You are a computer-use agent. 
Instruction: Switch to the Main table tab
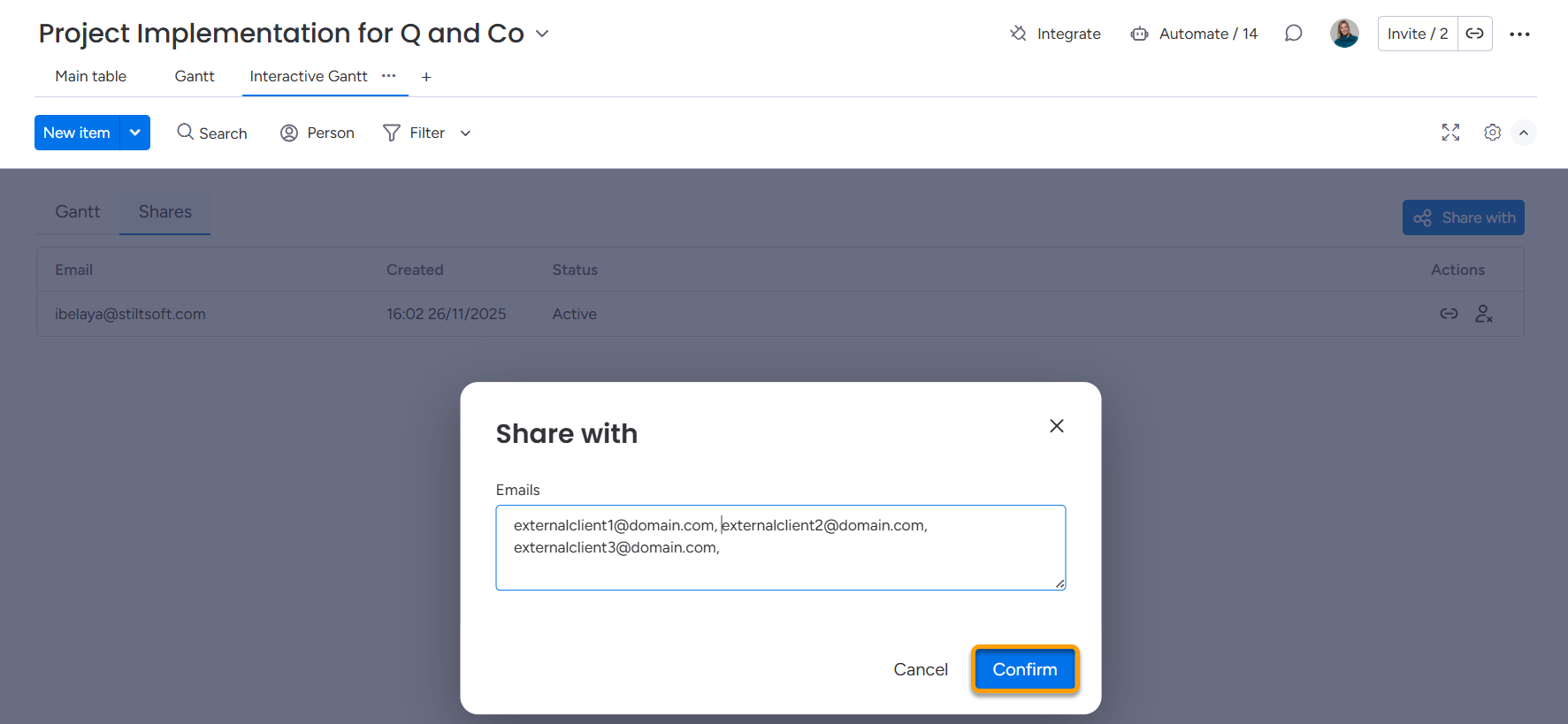coord(90,76)
